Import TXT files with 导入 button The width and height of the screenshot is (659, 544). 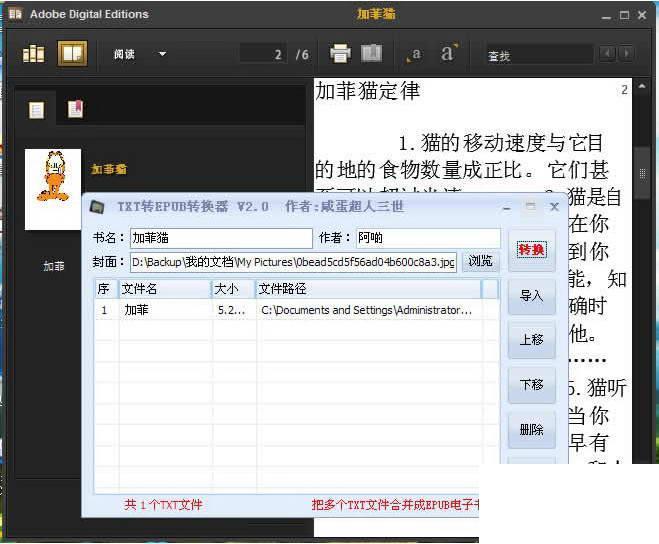532,296
